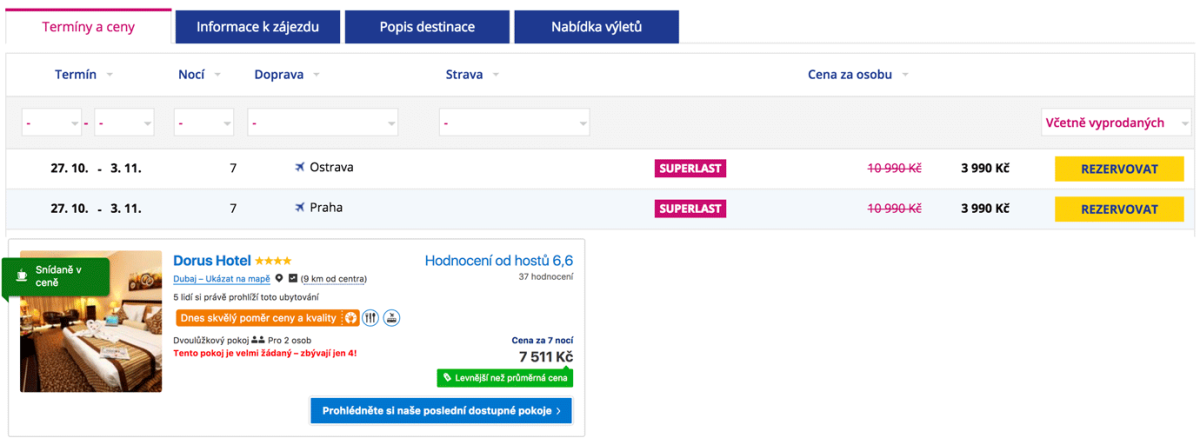Click the two-person occupancy icon
Image resolution: width=1200 pixels, height=438 pixels.
coord(257,341)
